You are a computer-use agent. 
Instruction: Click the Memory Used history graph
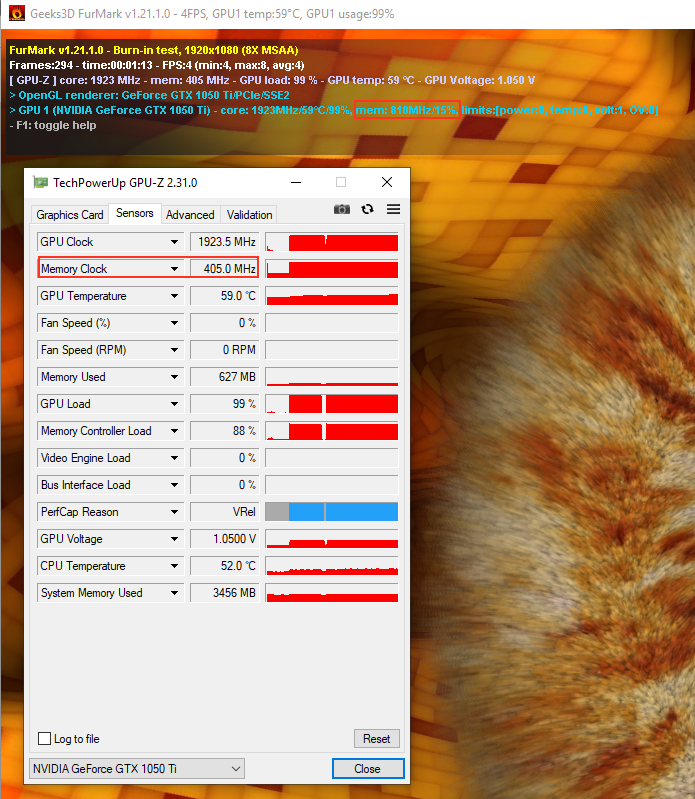point(332,377)
